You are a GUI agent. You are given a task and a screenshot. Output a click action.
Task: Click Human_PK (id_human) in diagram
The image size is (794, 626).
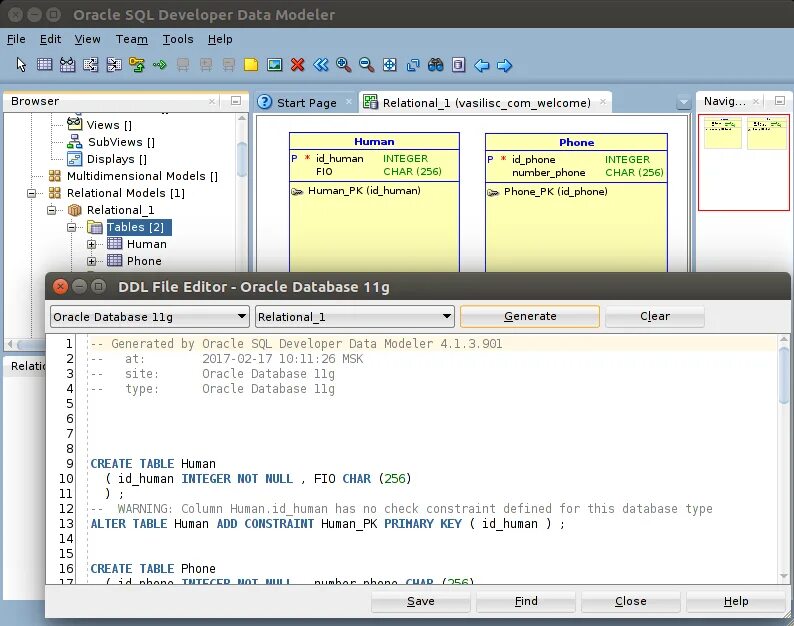point(364,191)
